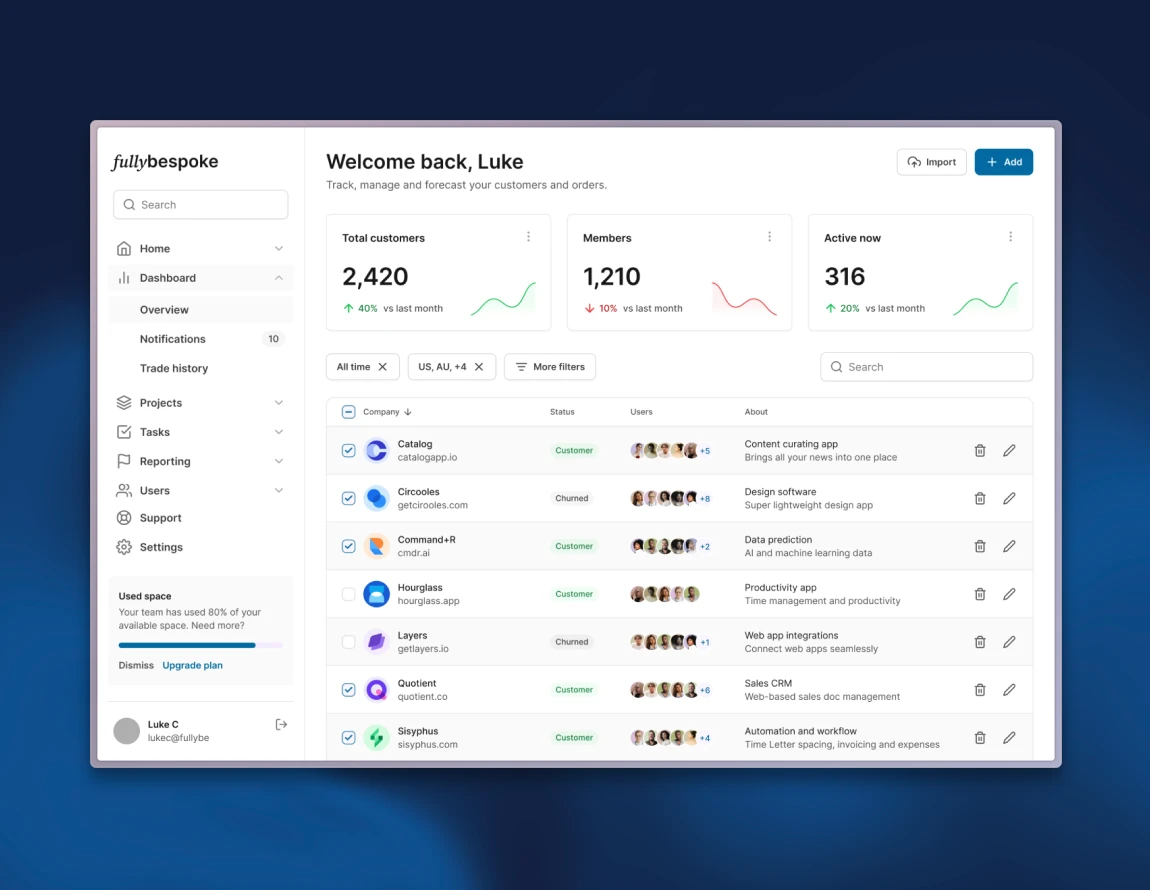Click the fullybespoke logo

tap(165, 161)
